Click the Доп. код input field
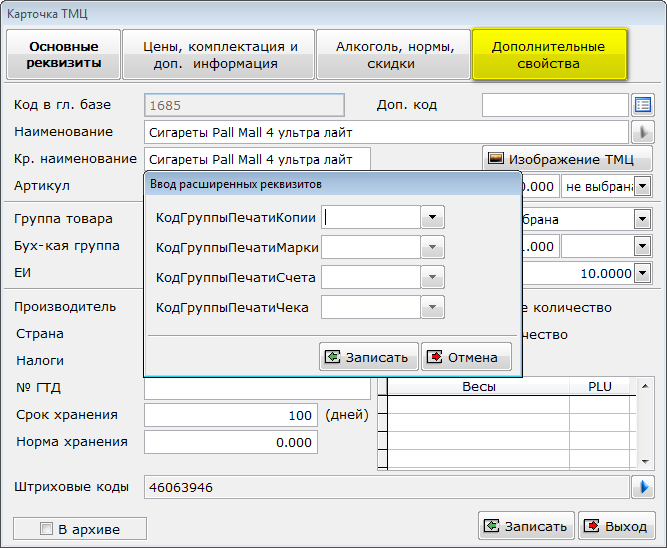This screenshot has width=667, height=548. (555, 105)
